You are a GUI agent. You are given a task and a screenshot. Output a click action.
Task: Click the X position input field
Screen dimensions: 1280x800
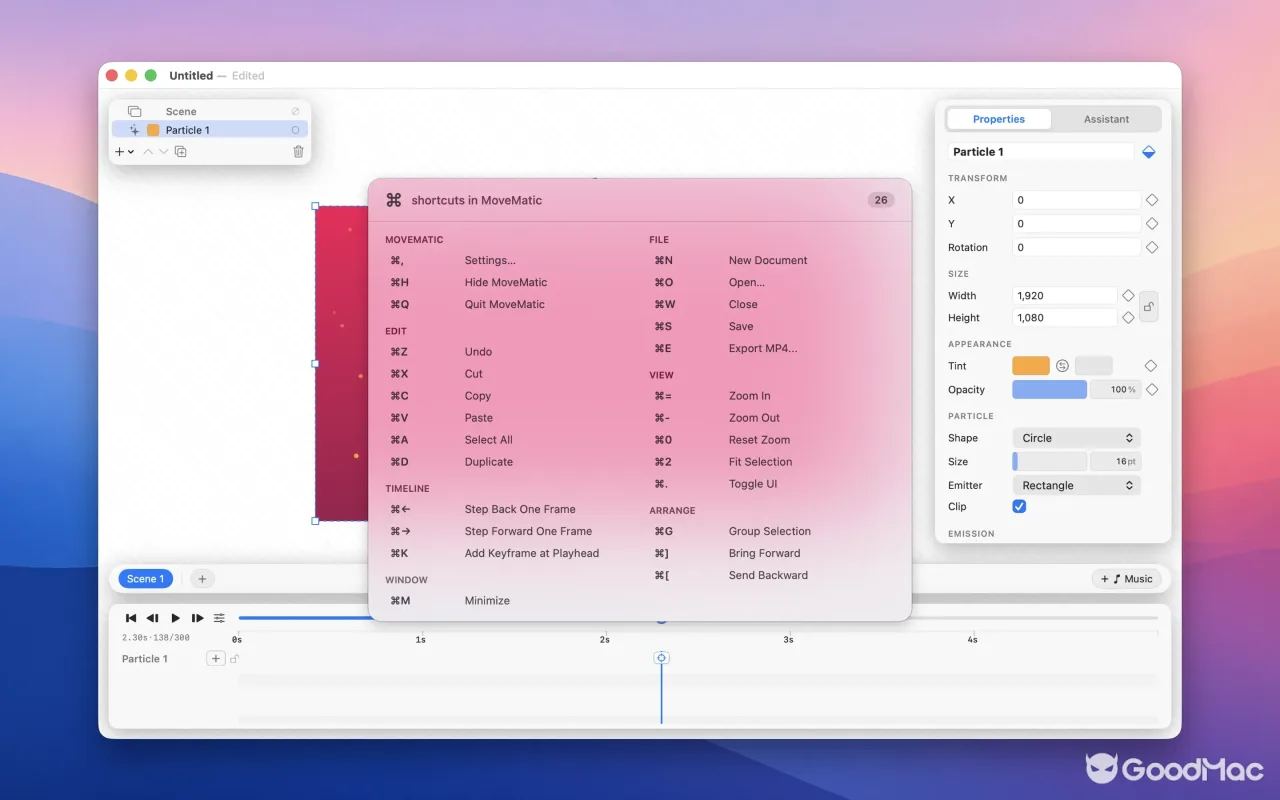(x=1076, y=200)
